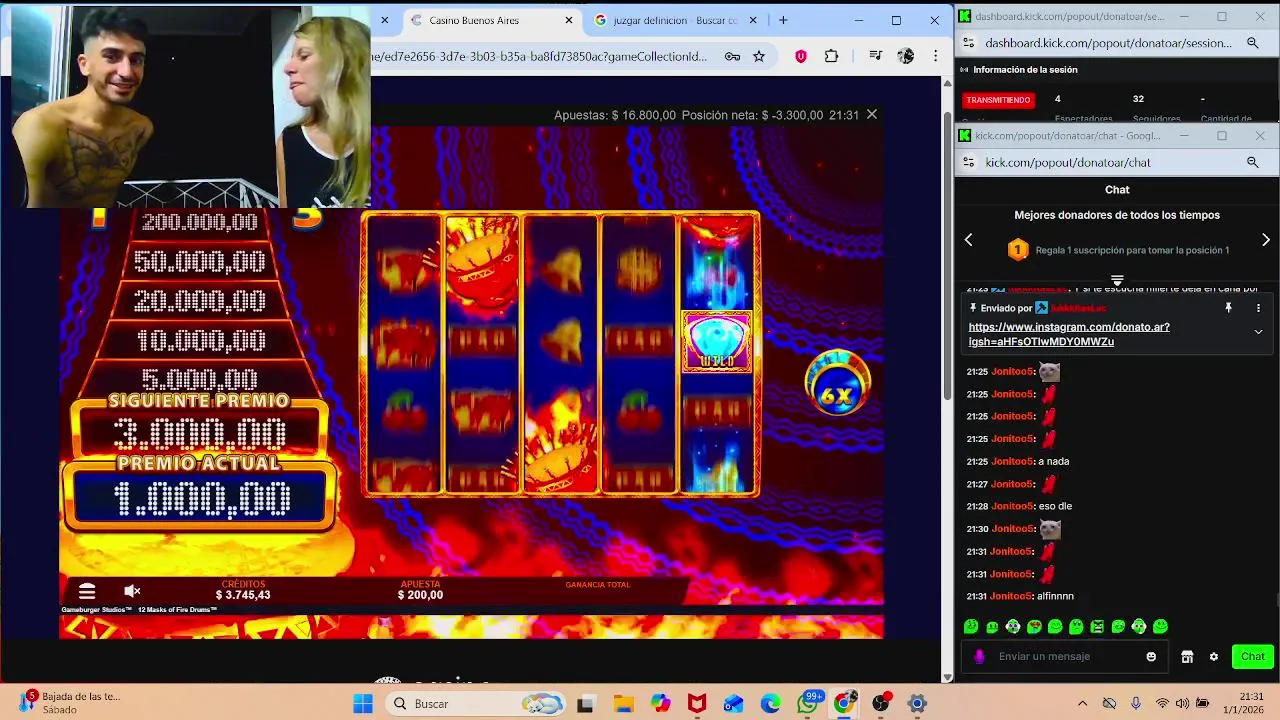Click the chat message 'alfinnnn'
Viewport: 1280px width, 720px height.
click(x=1056, y=596)
